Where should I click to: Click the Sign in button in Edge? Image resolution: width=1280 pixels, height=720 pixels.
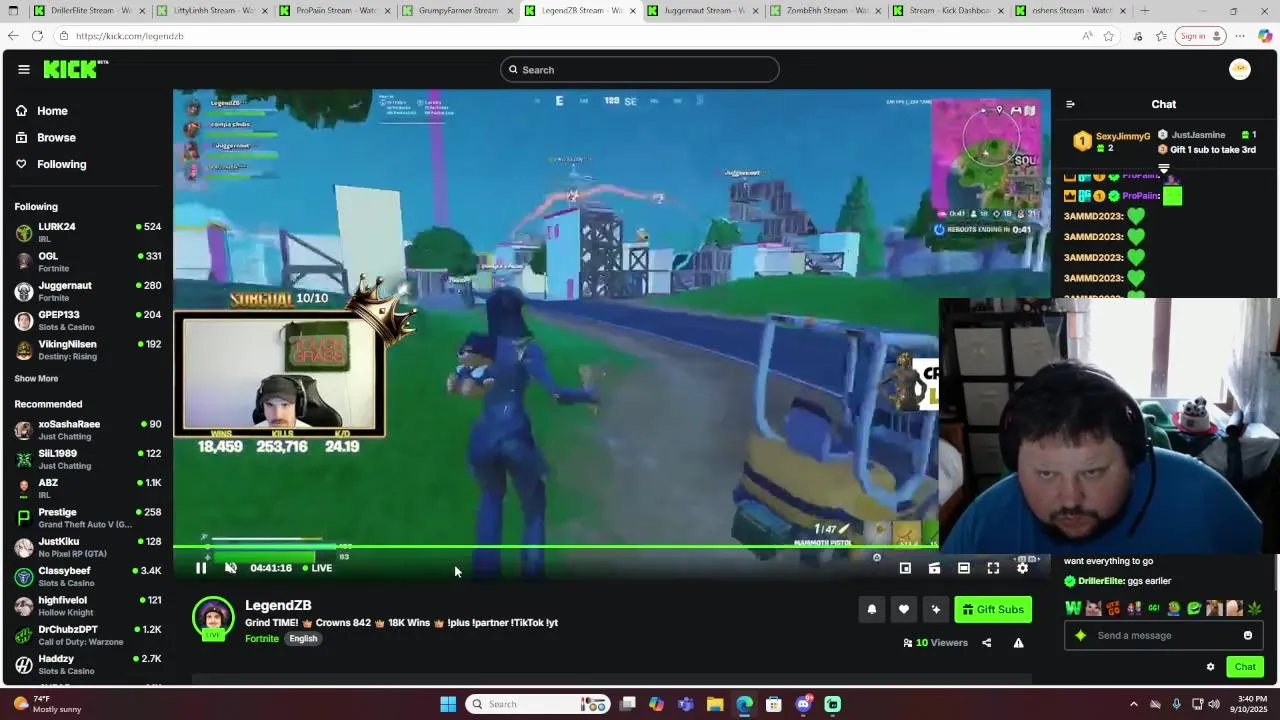coord(1201,36)
